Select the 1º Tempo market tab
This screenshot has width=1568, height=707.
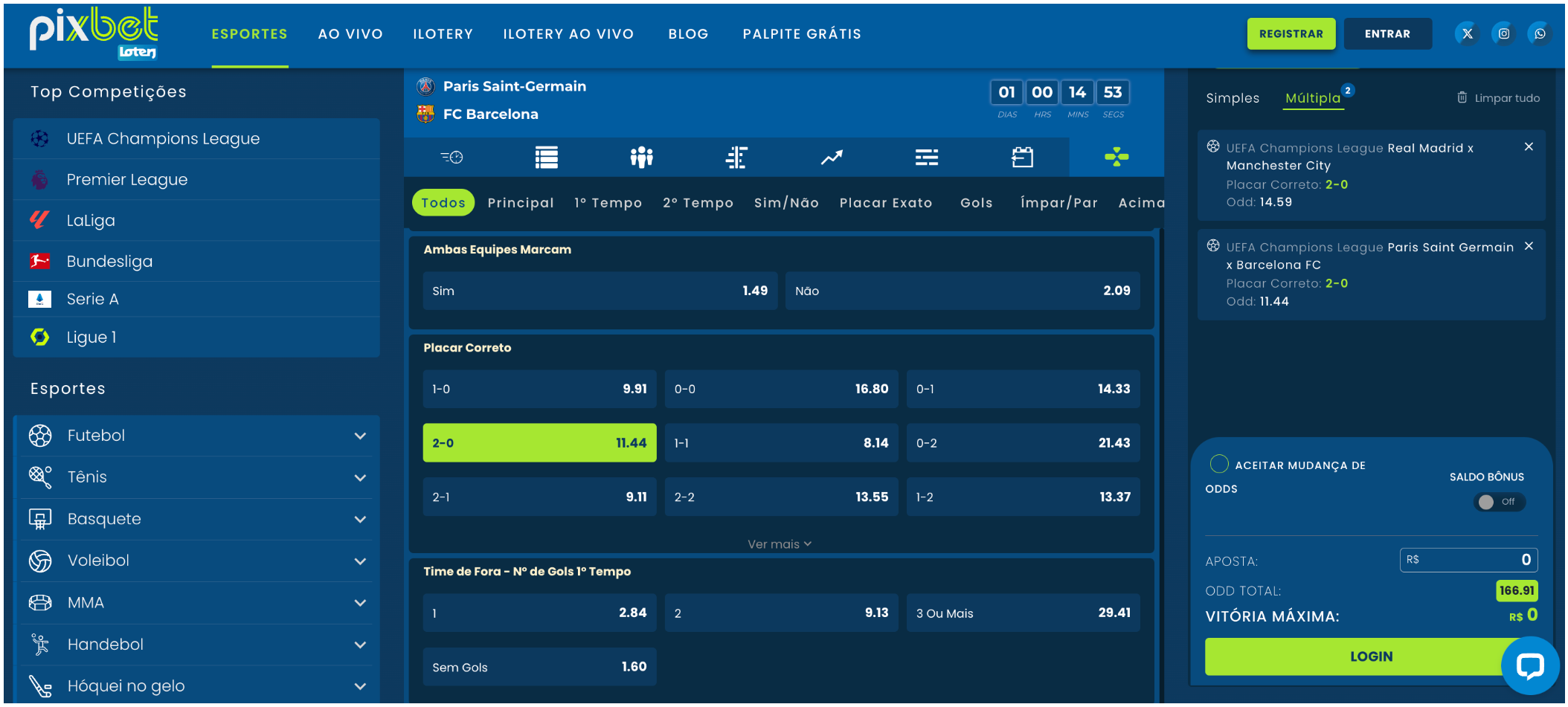[608, 202]
